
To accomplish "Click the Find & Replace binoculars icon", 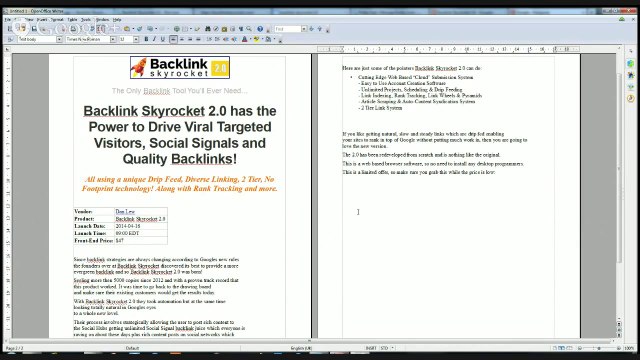I will coord(207,29).
